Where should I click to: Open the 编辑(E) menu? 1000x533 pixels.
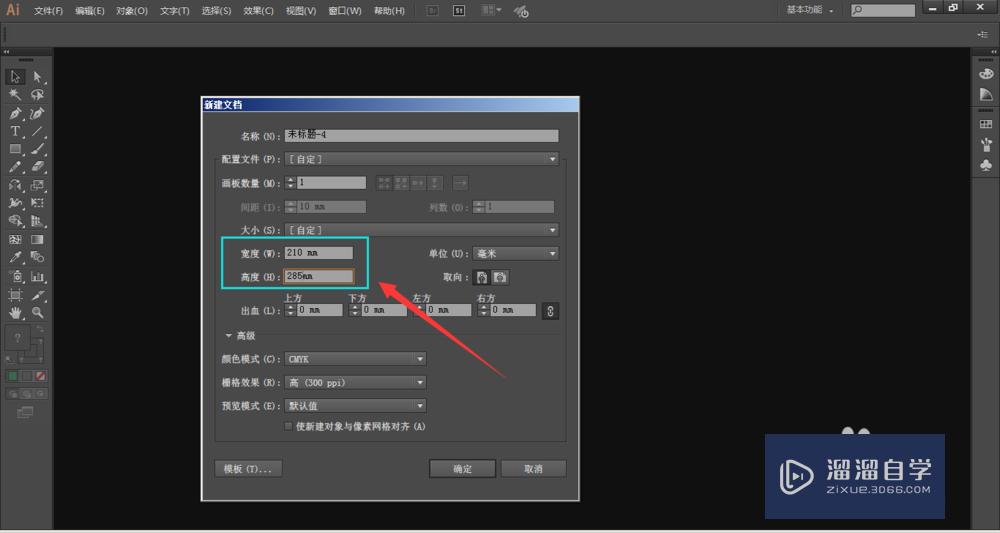point(90,11)
